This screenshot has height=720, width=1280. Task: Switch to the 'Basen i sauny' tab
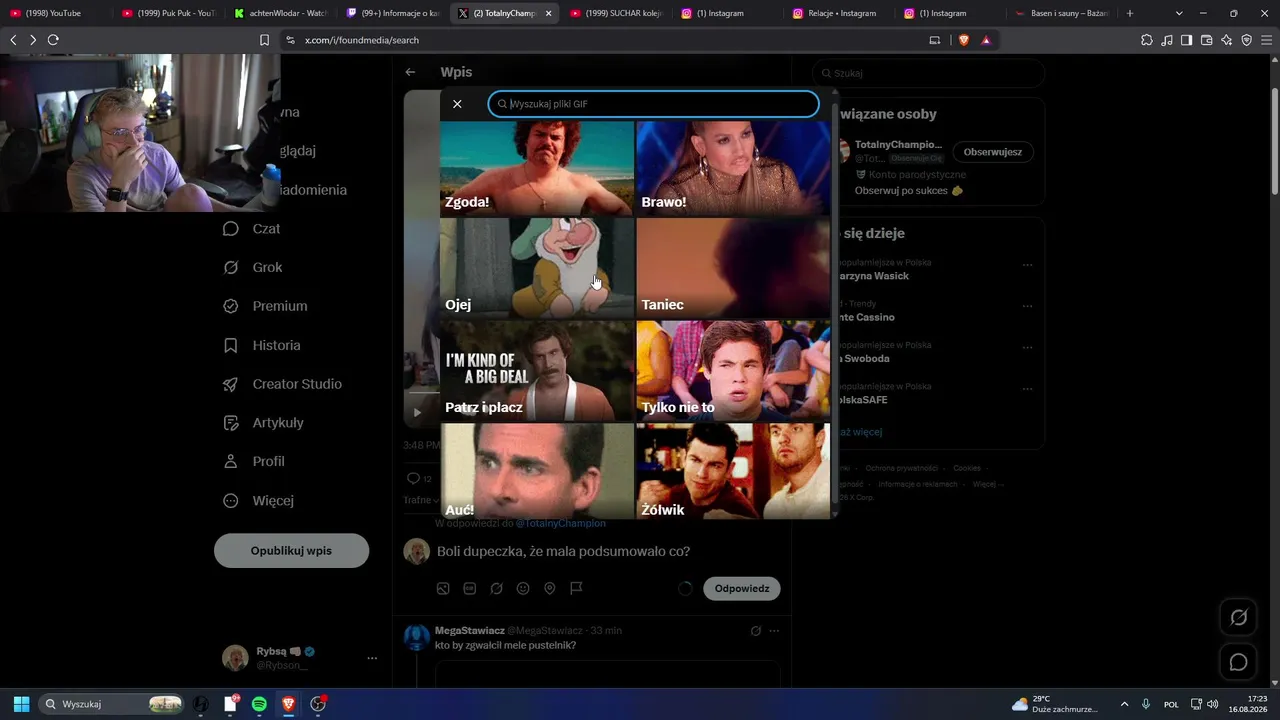click(x=1061, y=13)
